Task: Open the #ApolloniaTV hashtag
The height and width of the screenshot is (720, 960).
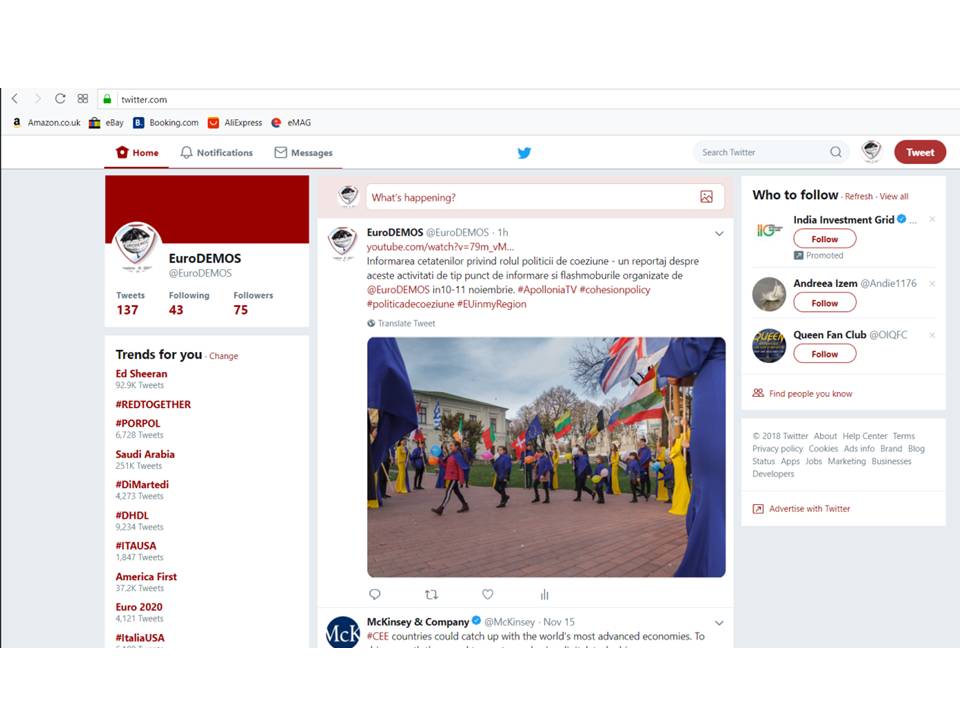Action: tap(547, 290)
